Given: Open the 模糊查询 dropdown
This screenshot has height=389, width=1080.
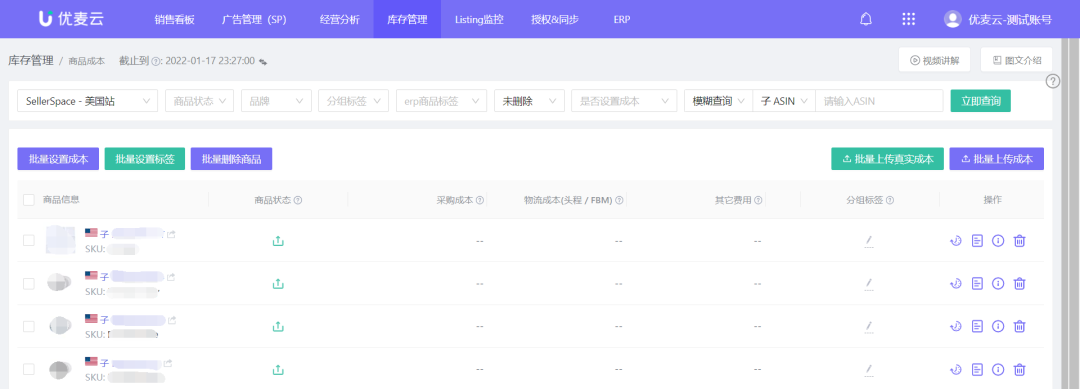Looking at the screenshot, I should 718,101.
